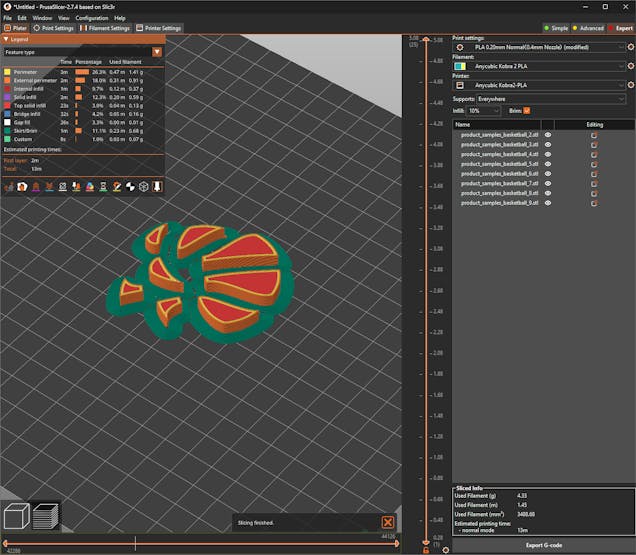
Task: Uncheck the Brim checkbox
Action: 527,110
